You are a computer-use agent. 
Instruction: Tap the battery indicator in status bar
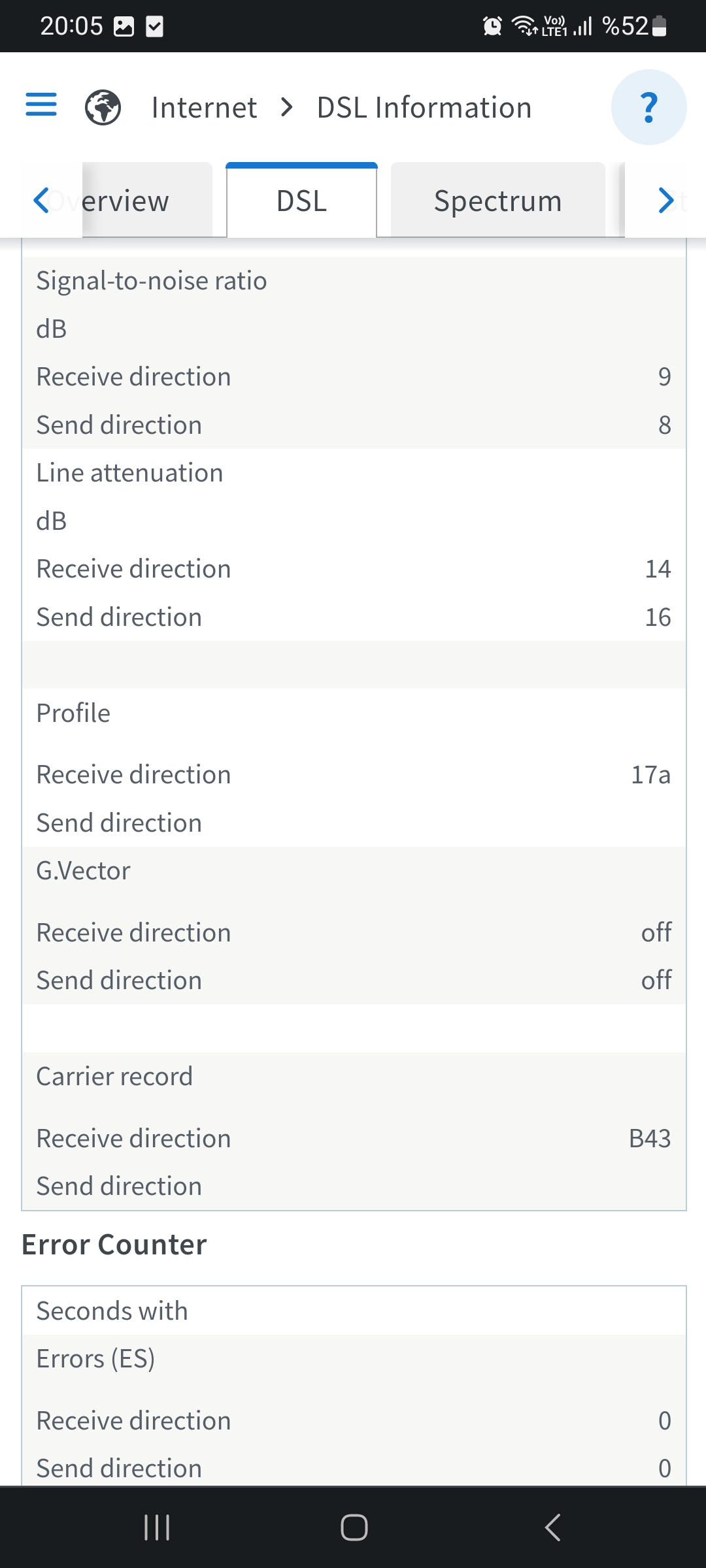pyautogui.click(x=660, y=26)
